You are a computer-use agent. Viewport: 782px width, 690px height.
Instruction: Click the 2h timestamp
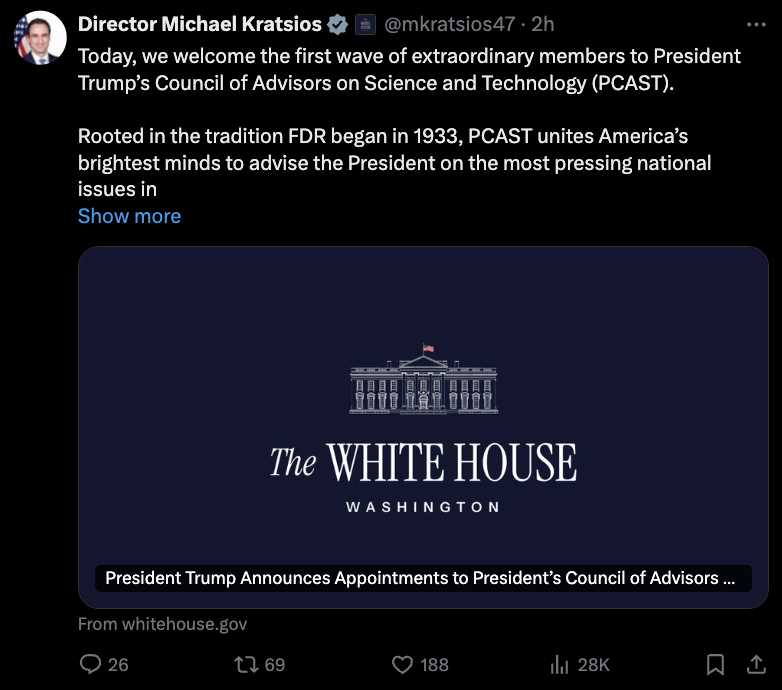[x=544, y=24]
